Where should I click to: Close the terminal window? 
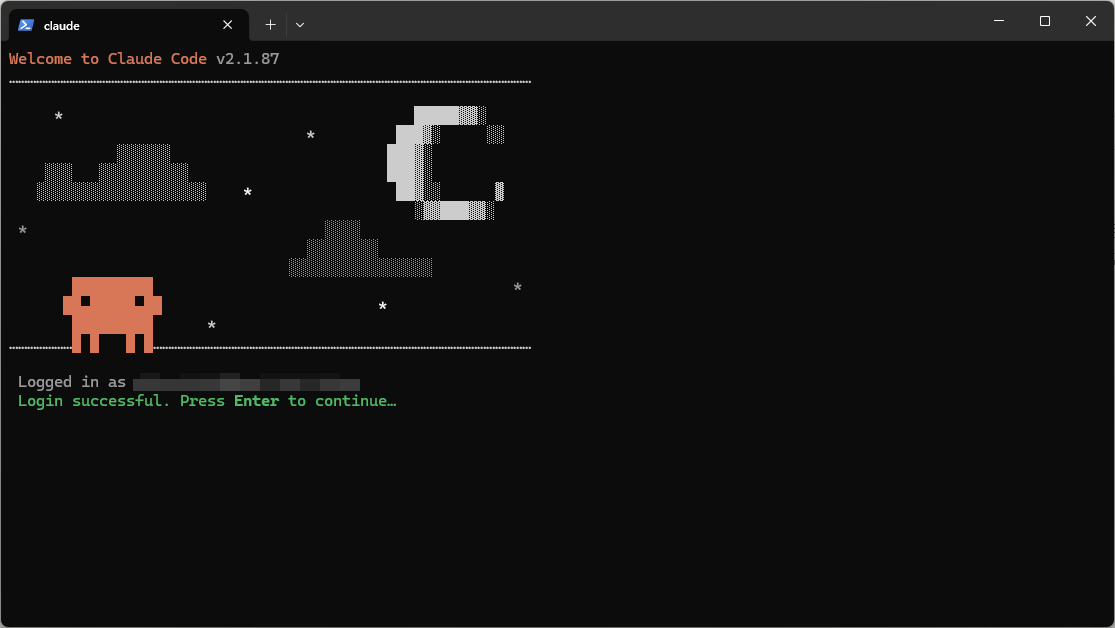click(x=1091, y=21)
